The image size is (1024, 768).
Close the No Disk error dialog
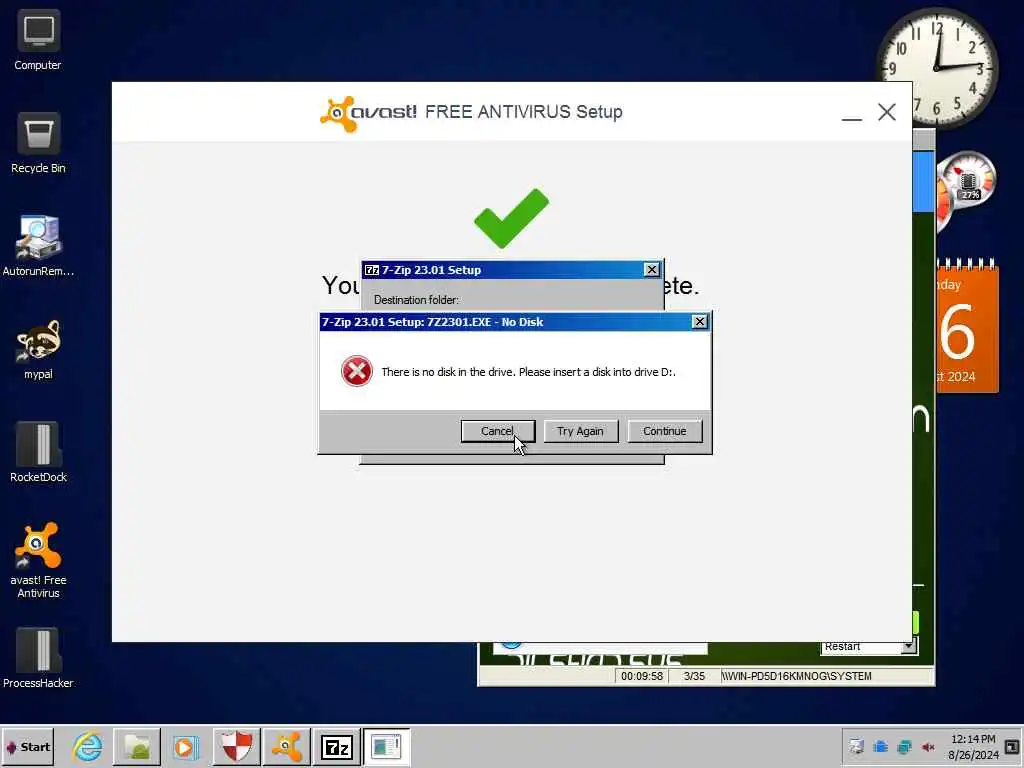click(699, 321)
